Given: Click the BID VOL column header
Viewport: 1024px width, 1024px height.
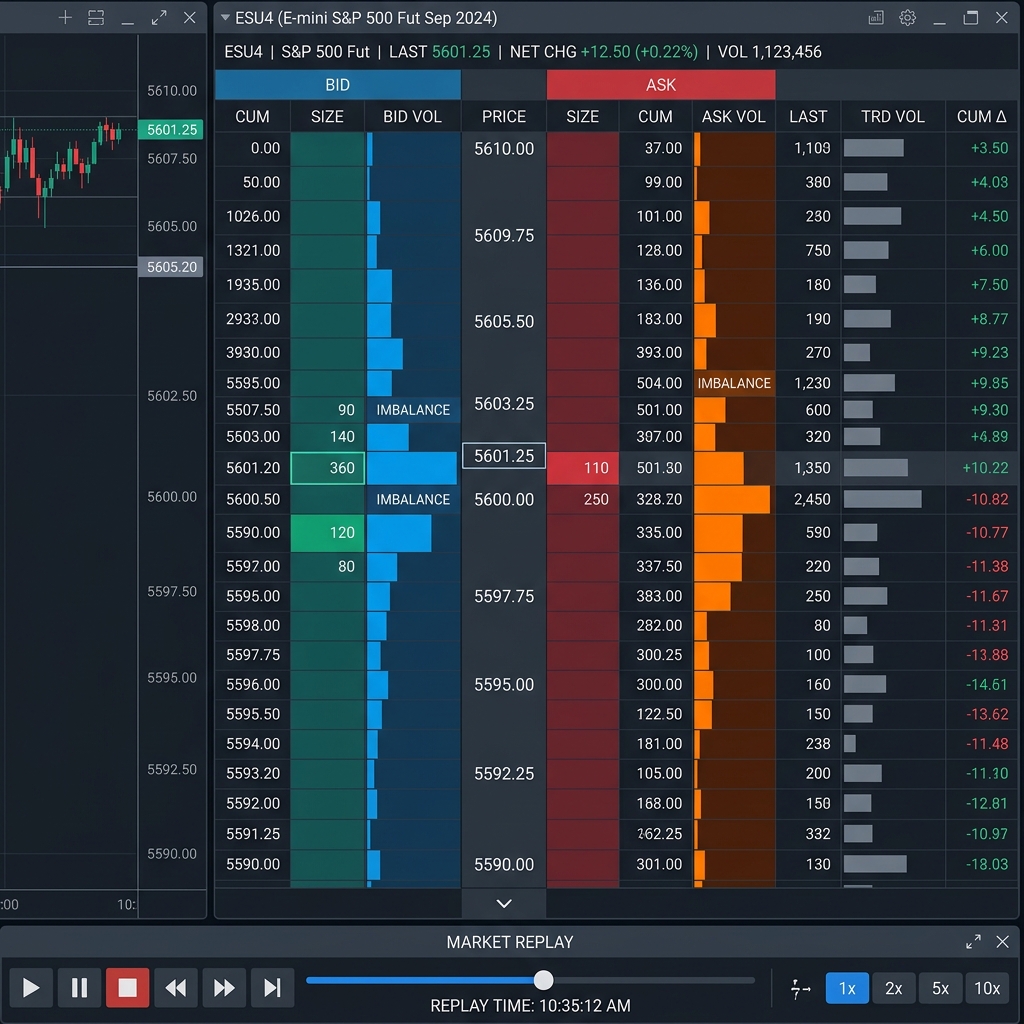Looking at the screenshot, I should point(412,116).
